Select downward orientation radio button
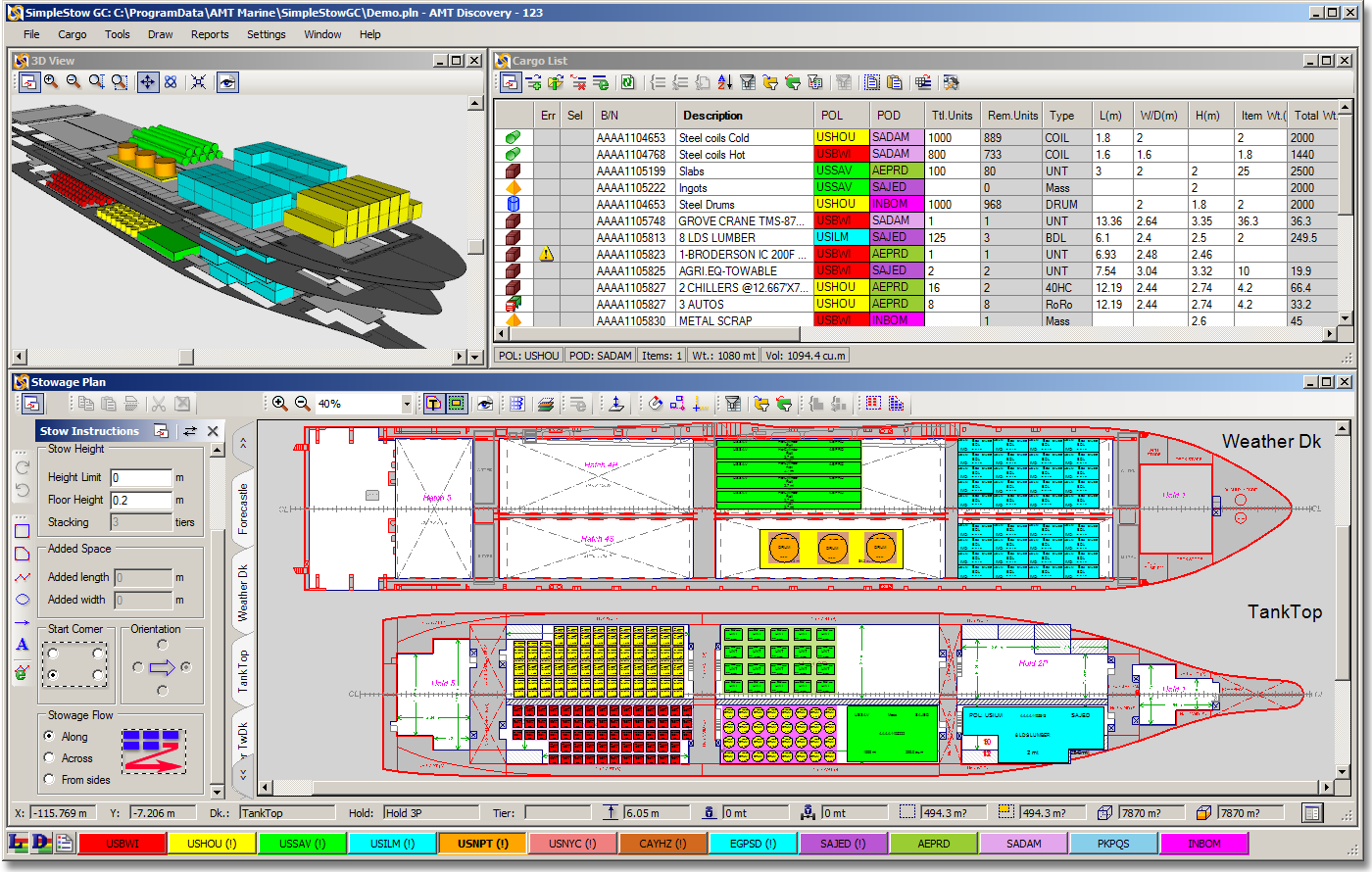The height and width of the screenshot is (872, 1372). 162,690
